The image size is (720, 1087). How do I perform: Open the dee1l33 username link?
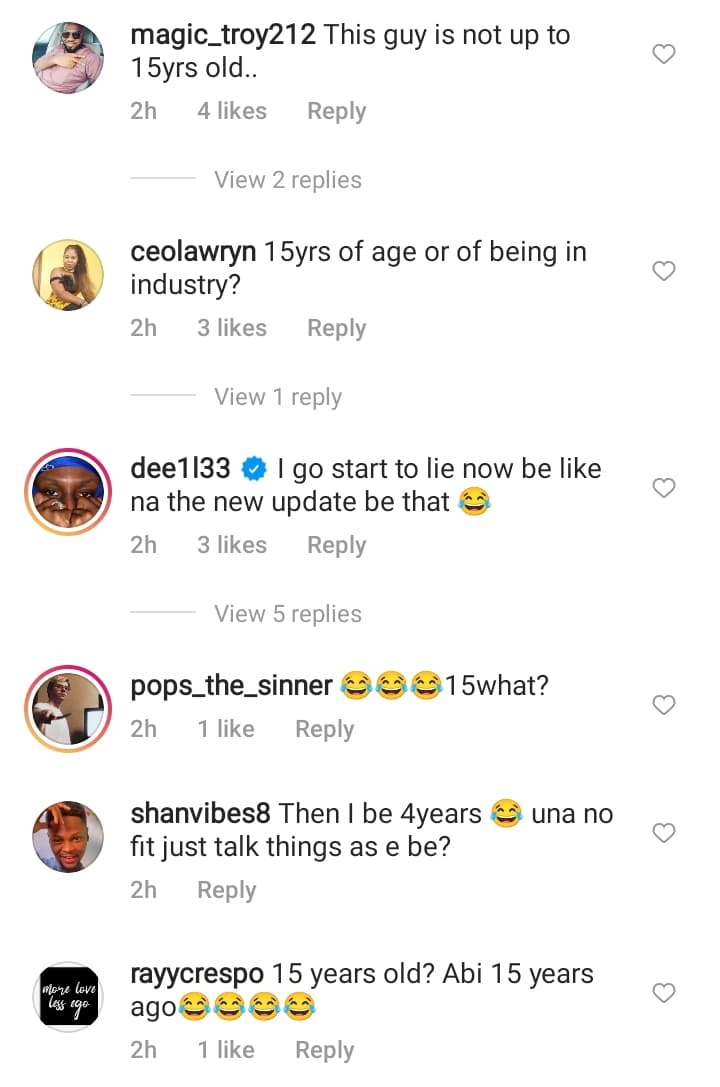coord(181,467)
